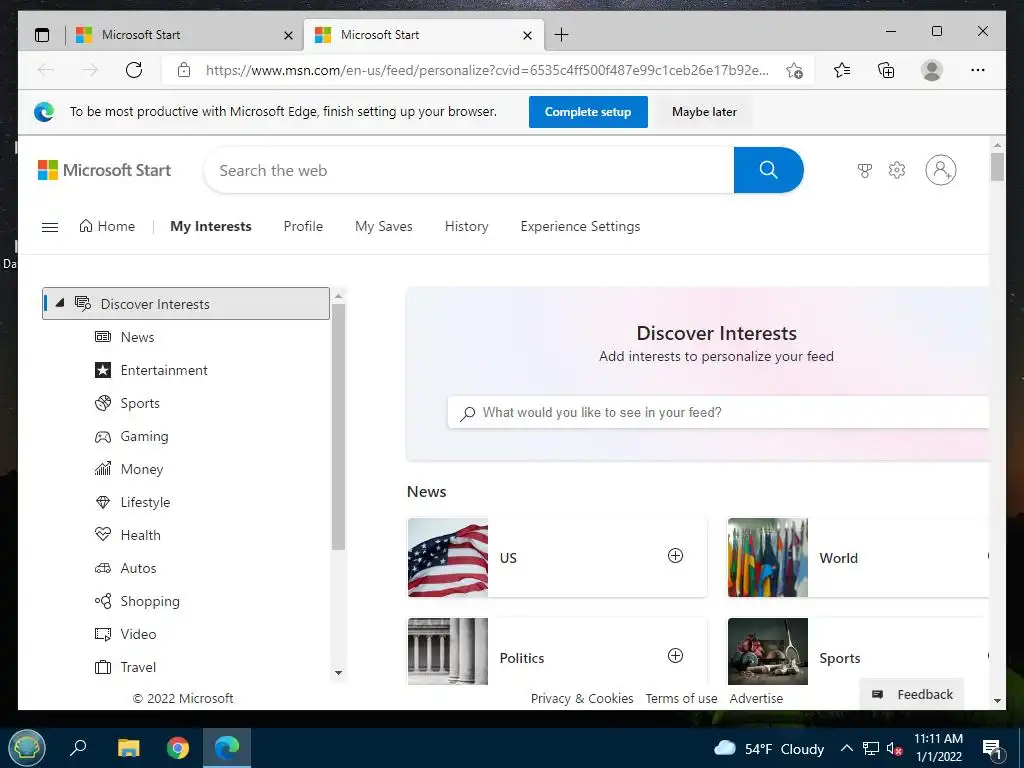
Task: Open the page settings gear icon
Action: point(897,170)
